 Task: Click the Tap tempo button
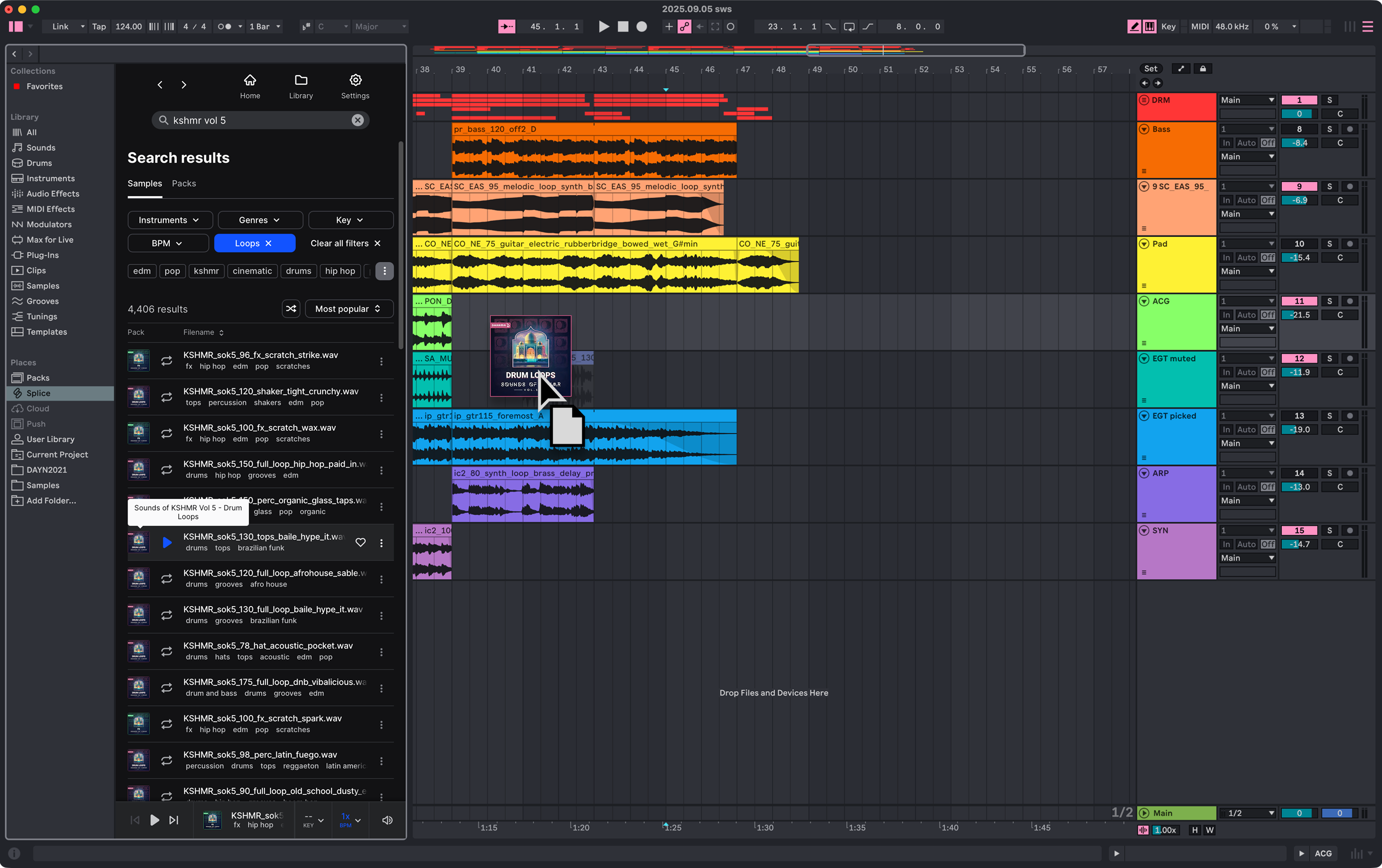99,26
